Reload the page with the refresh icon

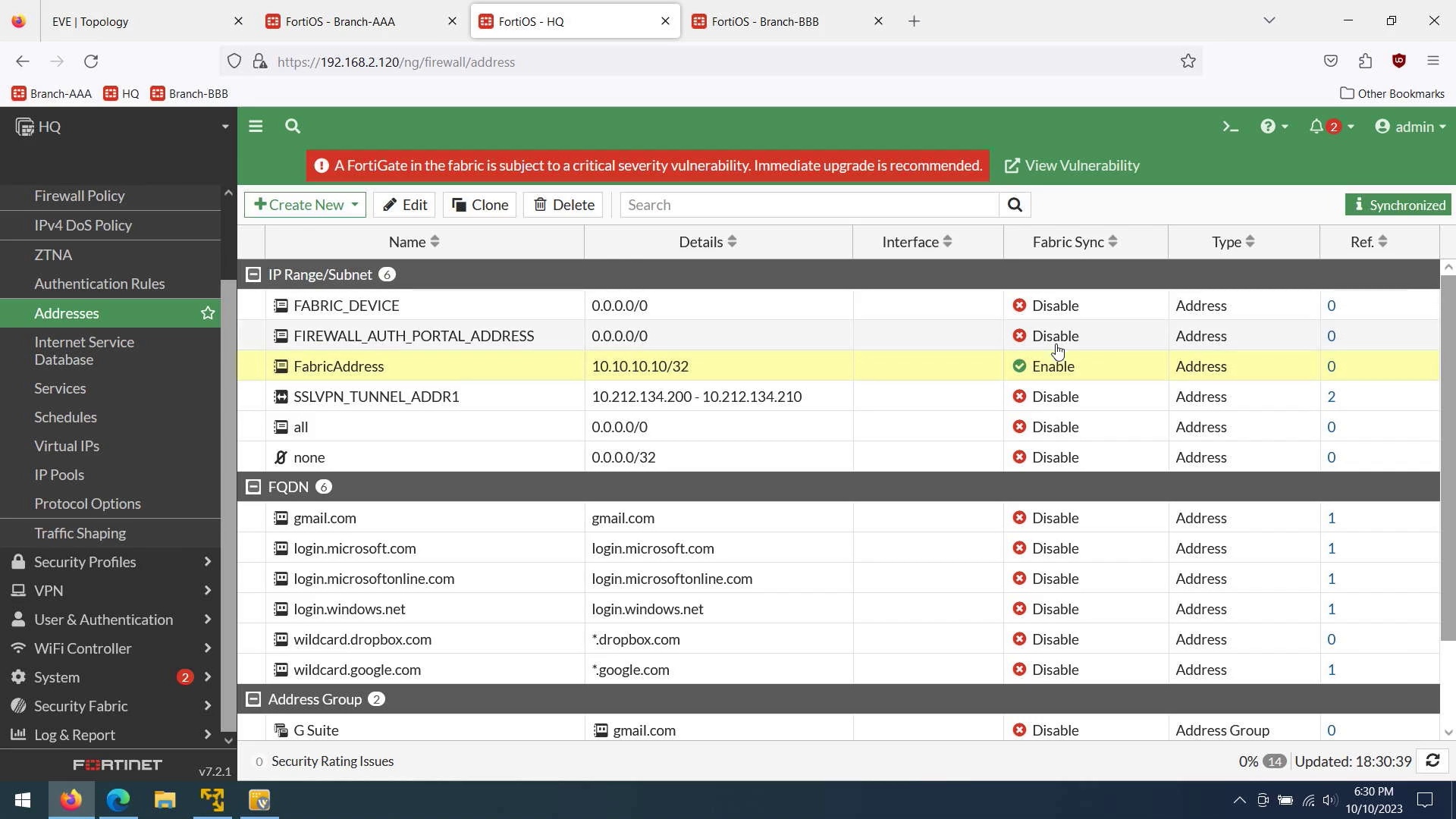(91, 61)
